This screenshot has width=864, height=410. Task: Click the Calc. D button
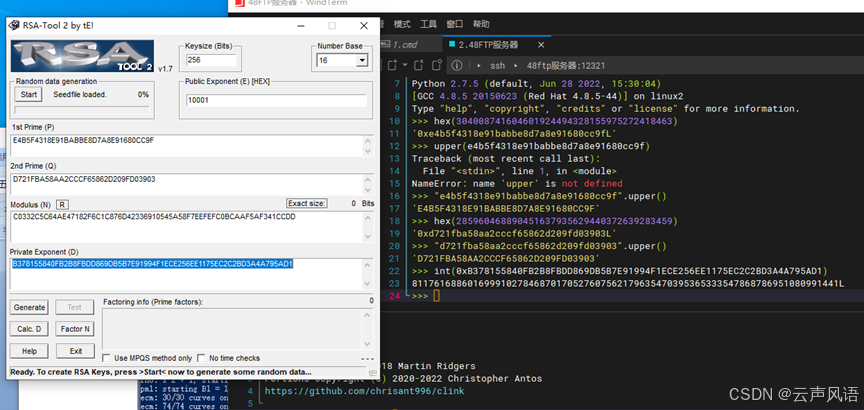pos(29,329)
